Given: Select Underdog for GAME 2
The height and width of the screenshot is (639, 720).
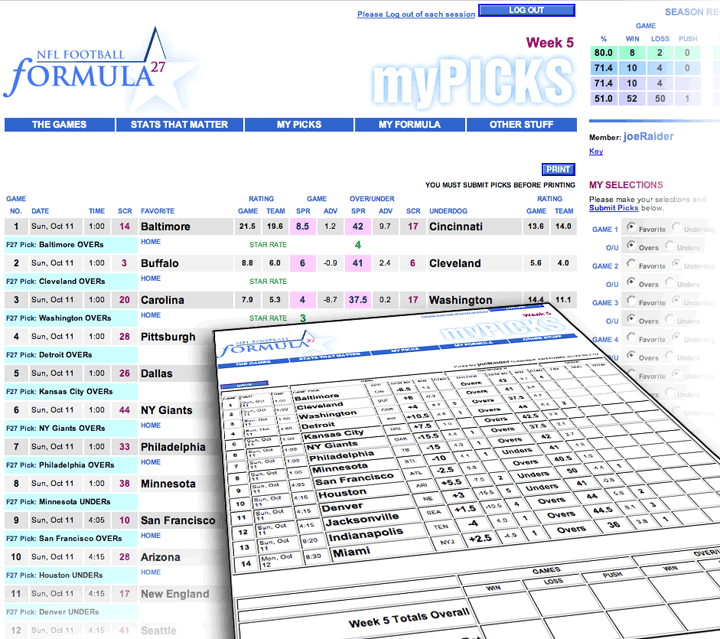Looking at the screenshot, I should click(x=676, y=263).
